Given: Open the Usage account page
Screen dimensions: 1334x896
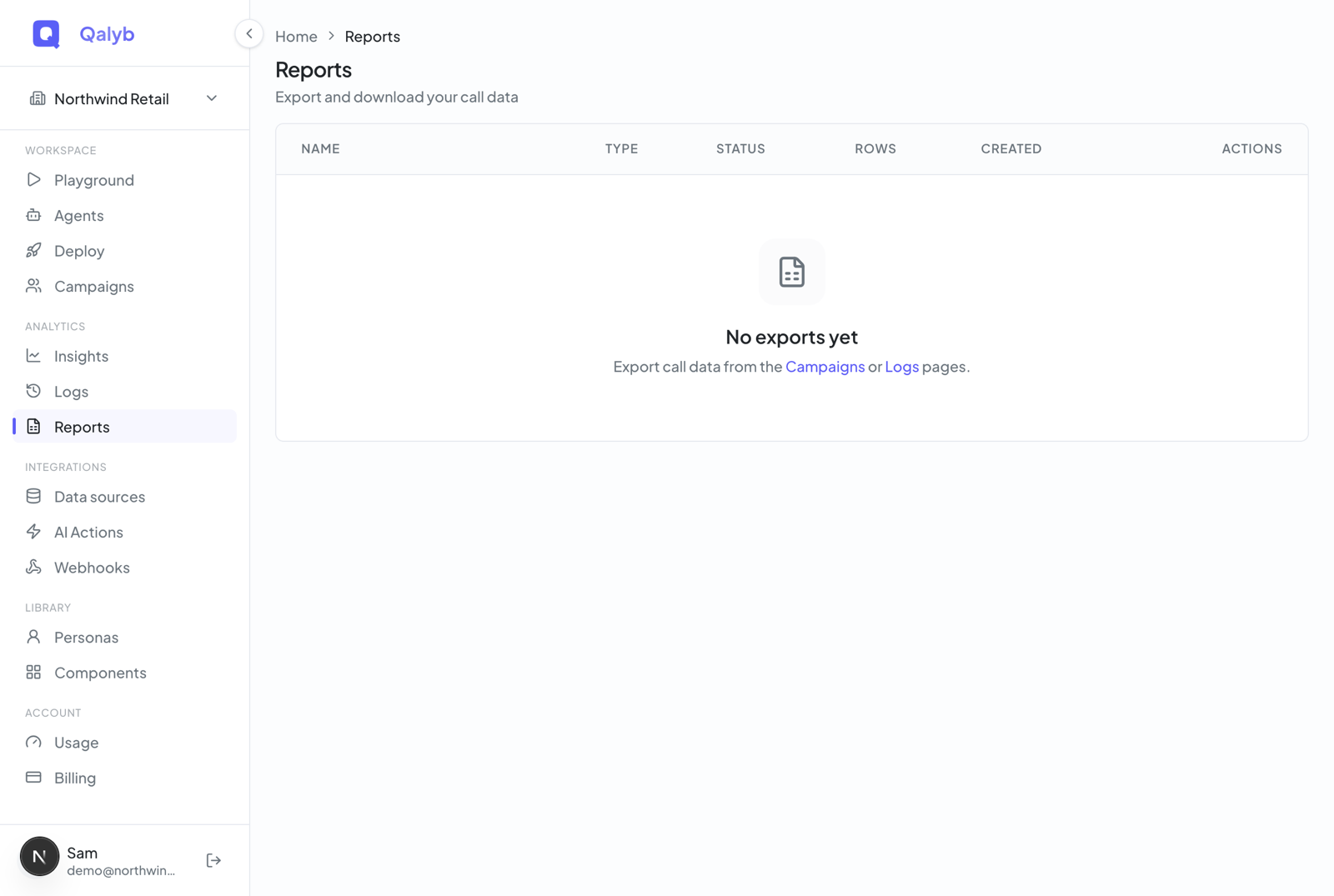Looking at the screenshot, I should pyautogui.click(x=124, y=743).
